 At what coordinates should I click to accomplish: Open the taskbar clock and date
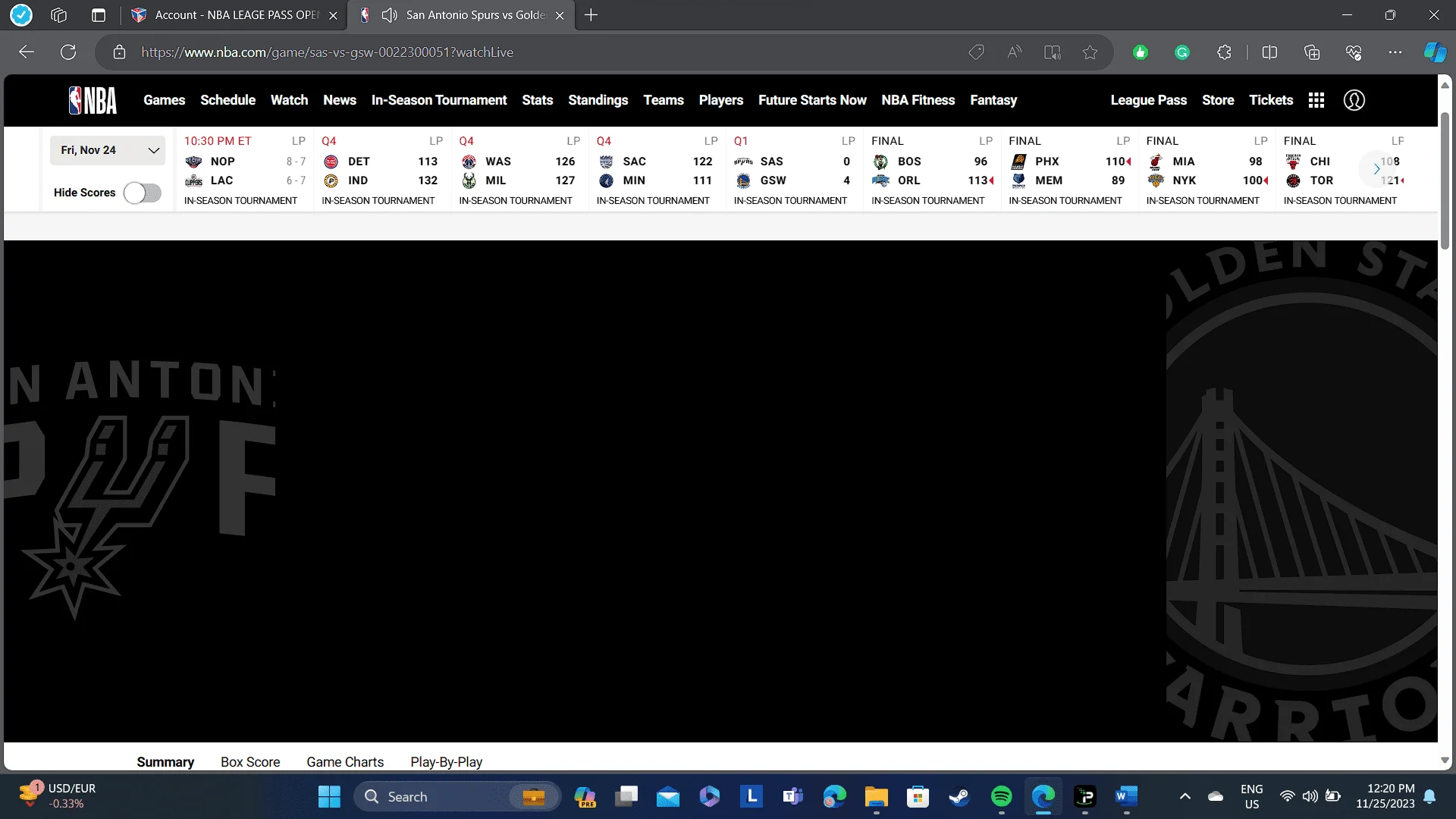1385,796
